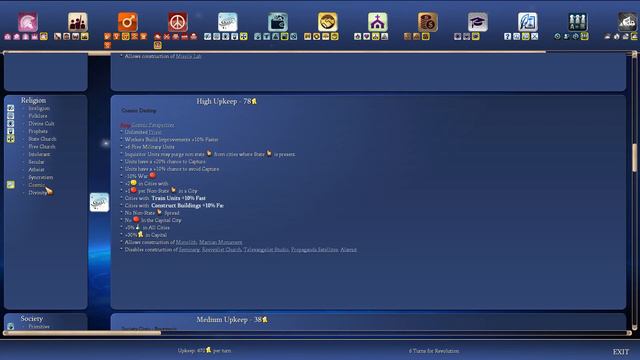Open the Cosmic Perspective technology link
Viewport: 640px width, 360px height.
(x=153, y=125)
